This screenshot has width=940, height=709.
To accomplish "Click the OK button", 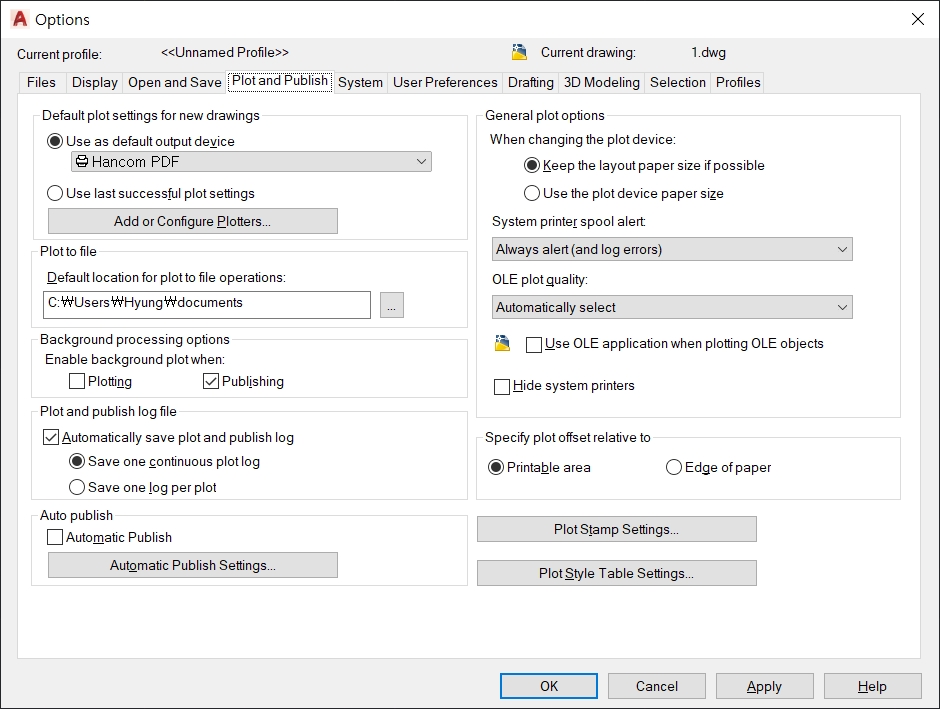I will [x=549, y=686].
